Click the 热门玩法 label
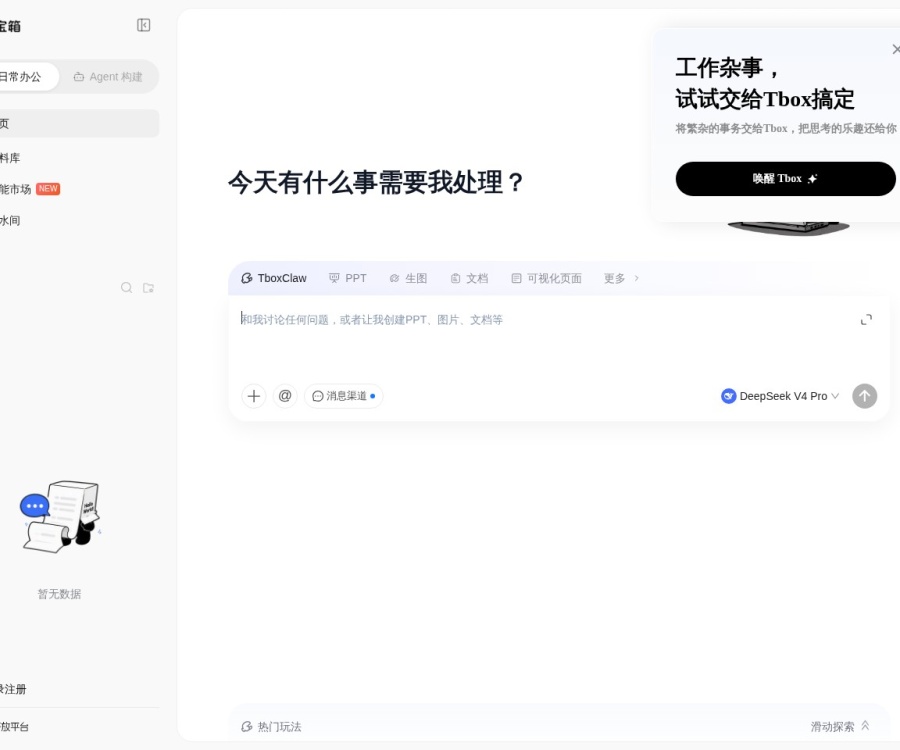Screen dimensions: 900x750 tap(279, 726)
